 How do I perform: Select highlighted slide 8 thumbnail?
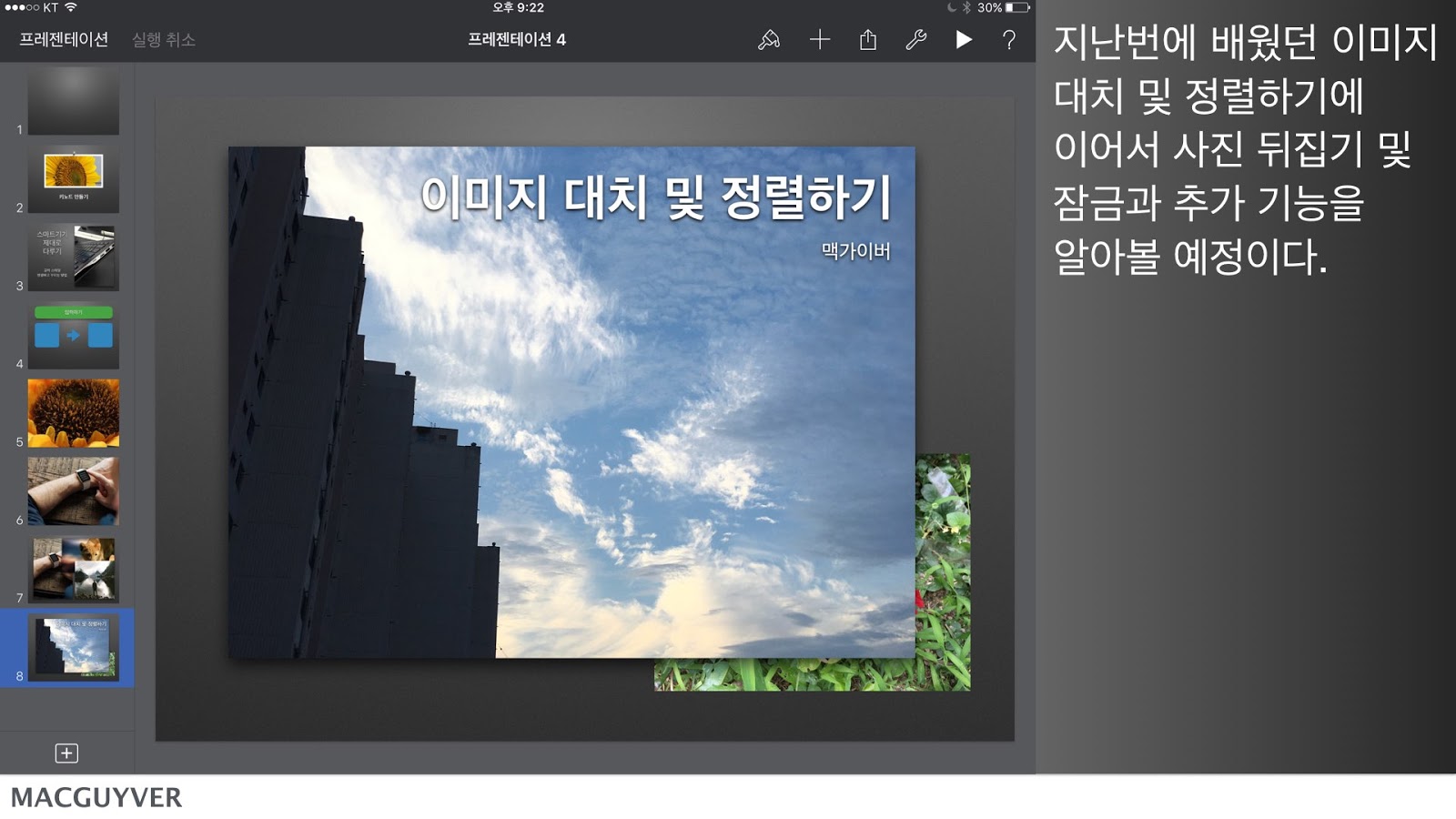pos(74,648)
